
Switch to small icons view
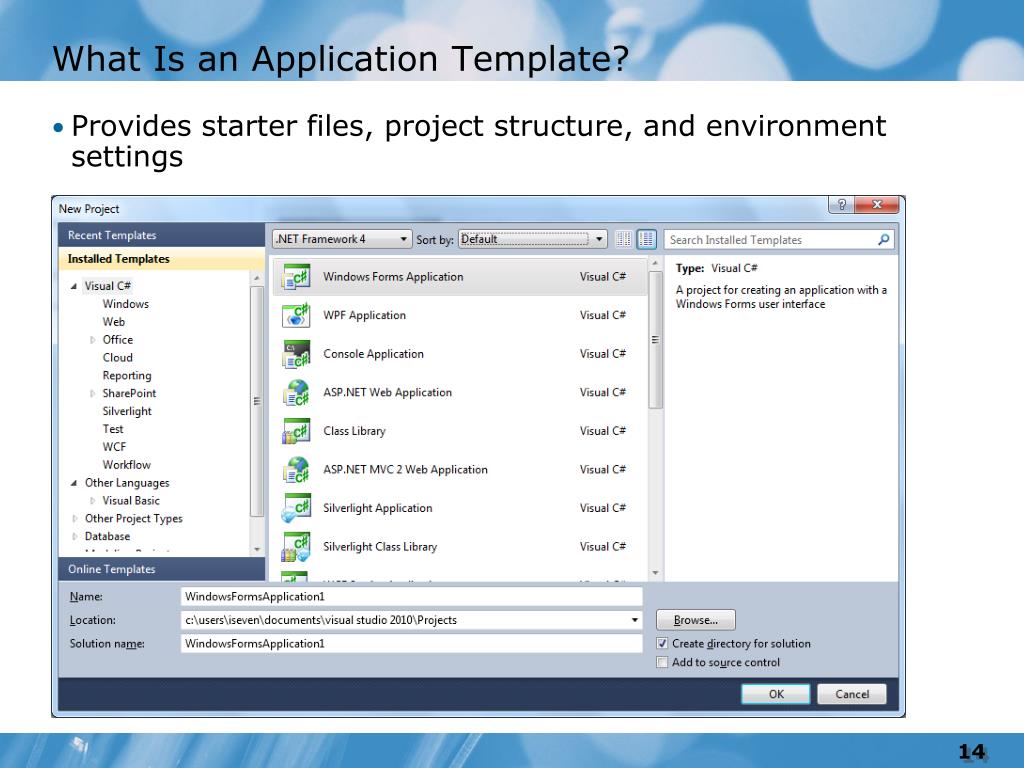pyautogui.click(x=624, y=239)
